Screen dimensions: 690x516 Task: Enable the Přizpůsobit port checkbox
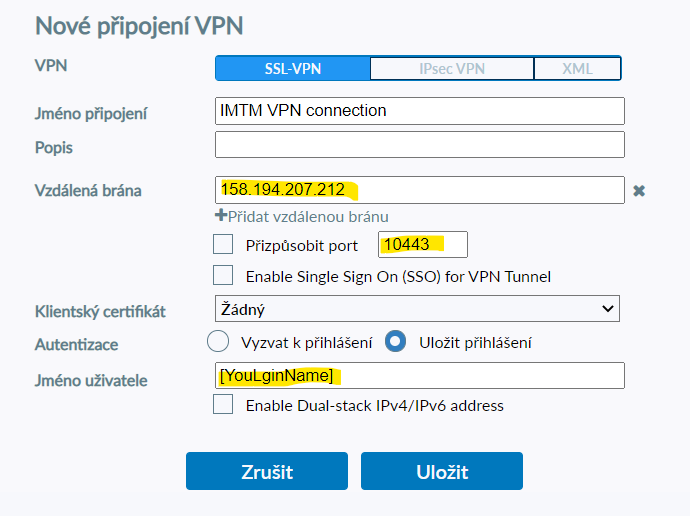coord(223,245)
